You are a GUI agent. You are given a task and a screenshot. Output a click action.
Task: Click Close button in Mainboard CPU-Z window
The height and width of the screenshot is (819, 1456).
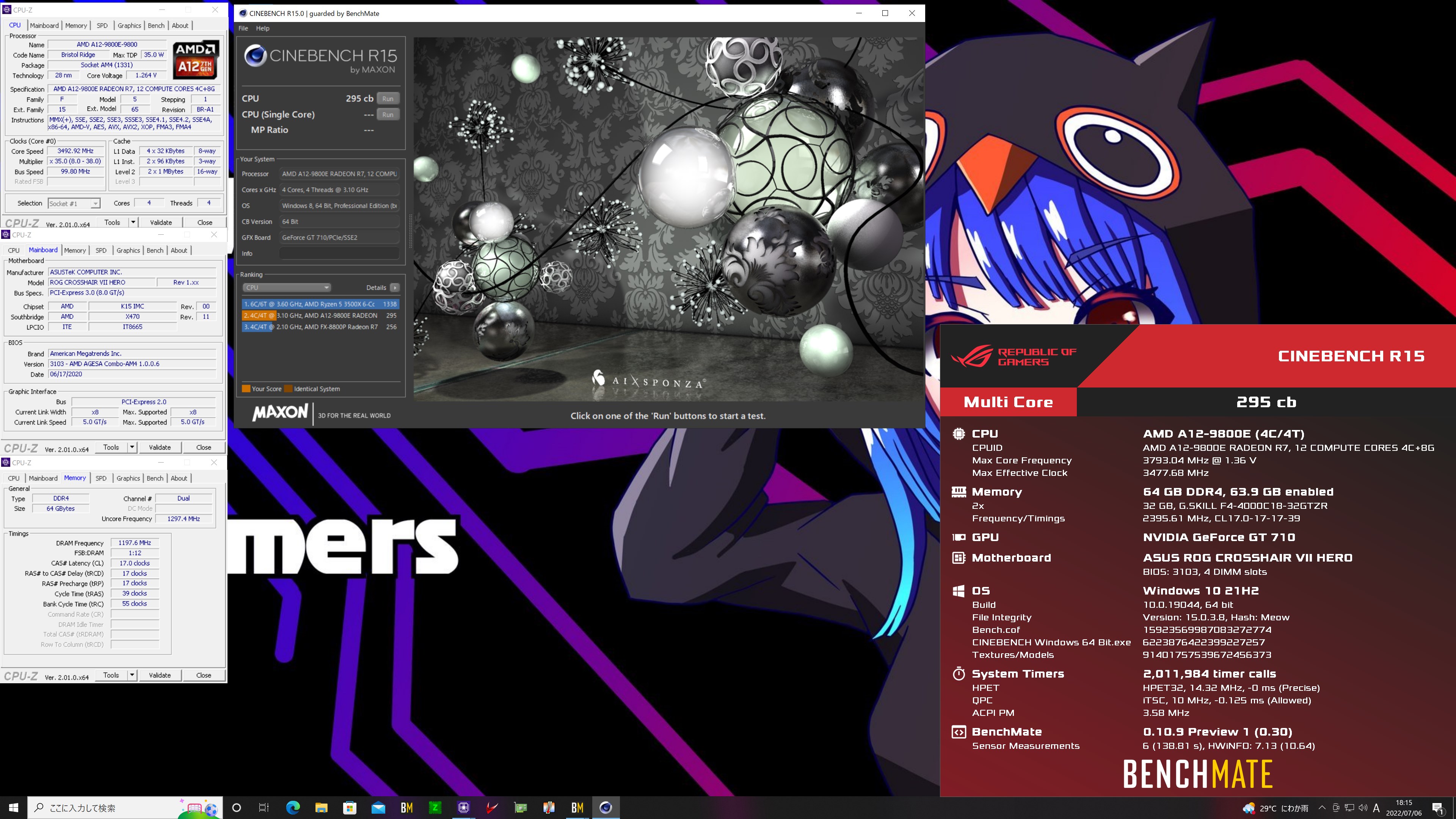(x=204, y=447)
